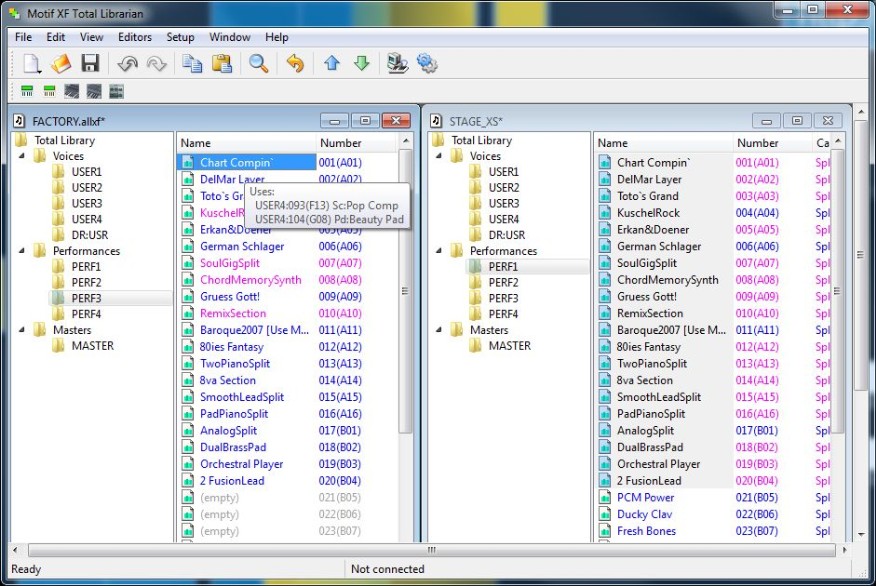
Task: Open the Setup menu
Action: (x=180, y=37)
